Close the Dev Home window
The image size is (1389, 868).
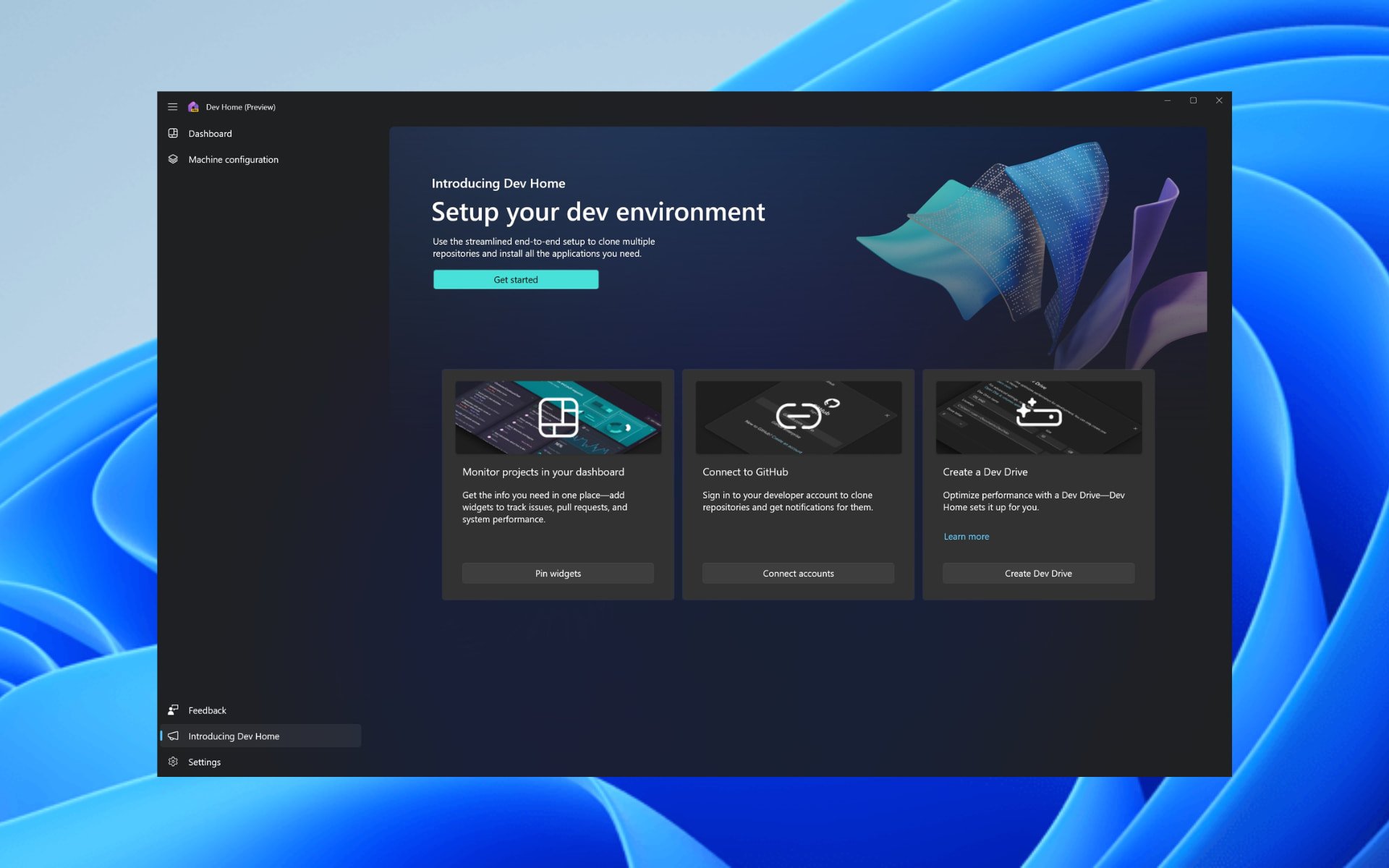(1219, 101)
